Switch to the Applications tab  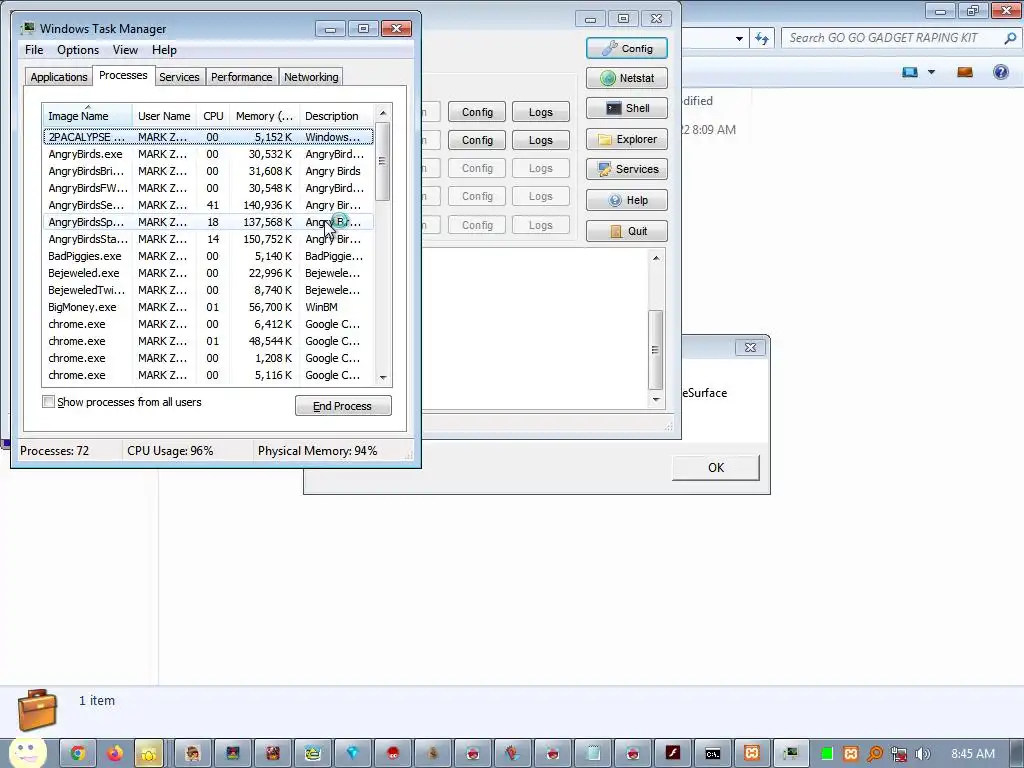tap(59, 77)
